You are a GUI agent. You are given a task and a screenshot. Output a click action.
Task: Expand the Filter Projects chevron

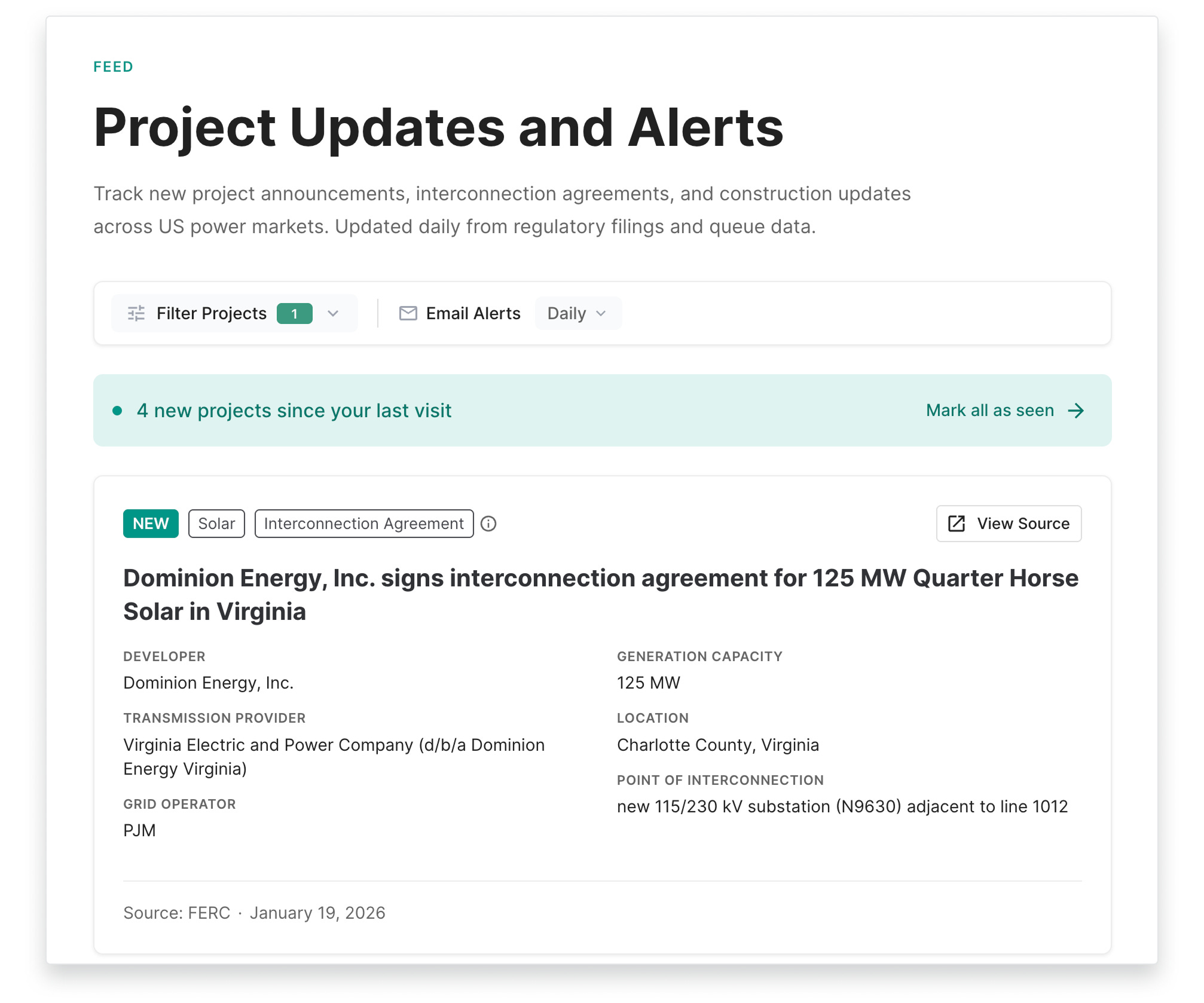tap(334, 313)
